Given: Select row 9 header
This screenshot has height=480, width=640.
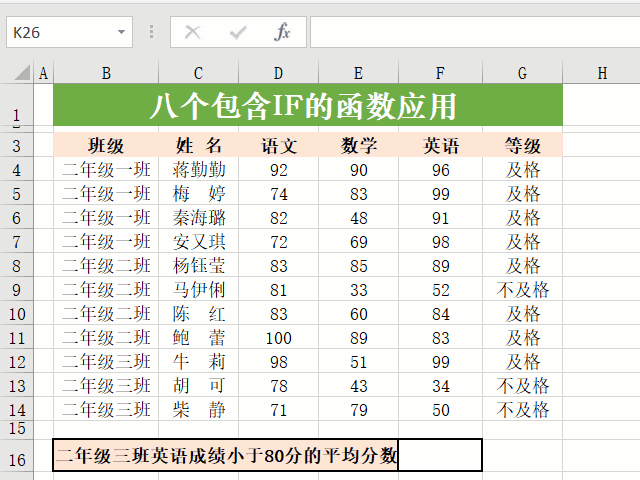Looking at the screenshot, I should 16,289.
